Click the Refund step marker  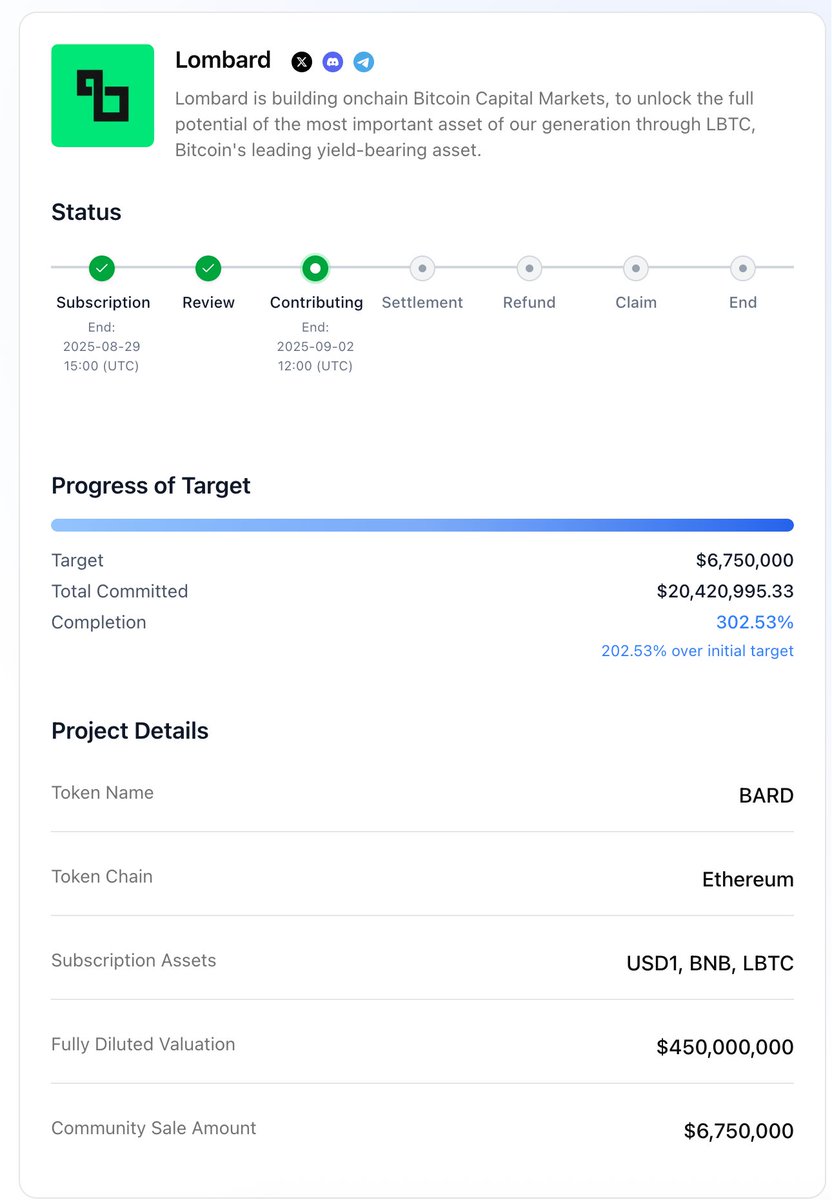pyautogui.click(x=529, y=268)
